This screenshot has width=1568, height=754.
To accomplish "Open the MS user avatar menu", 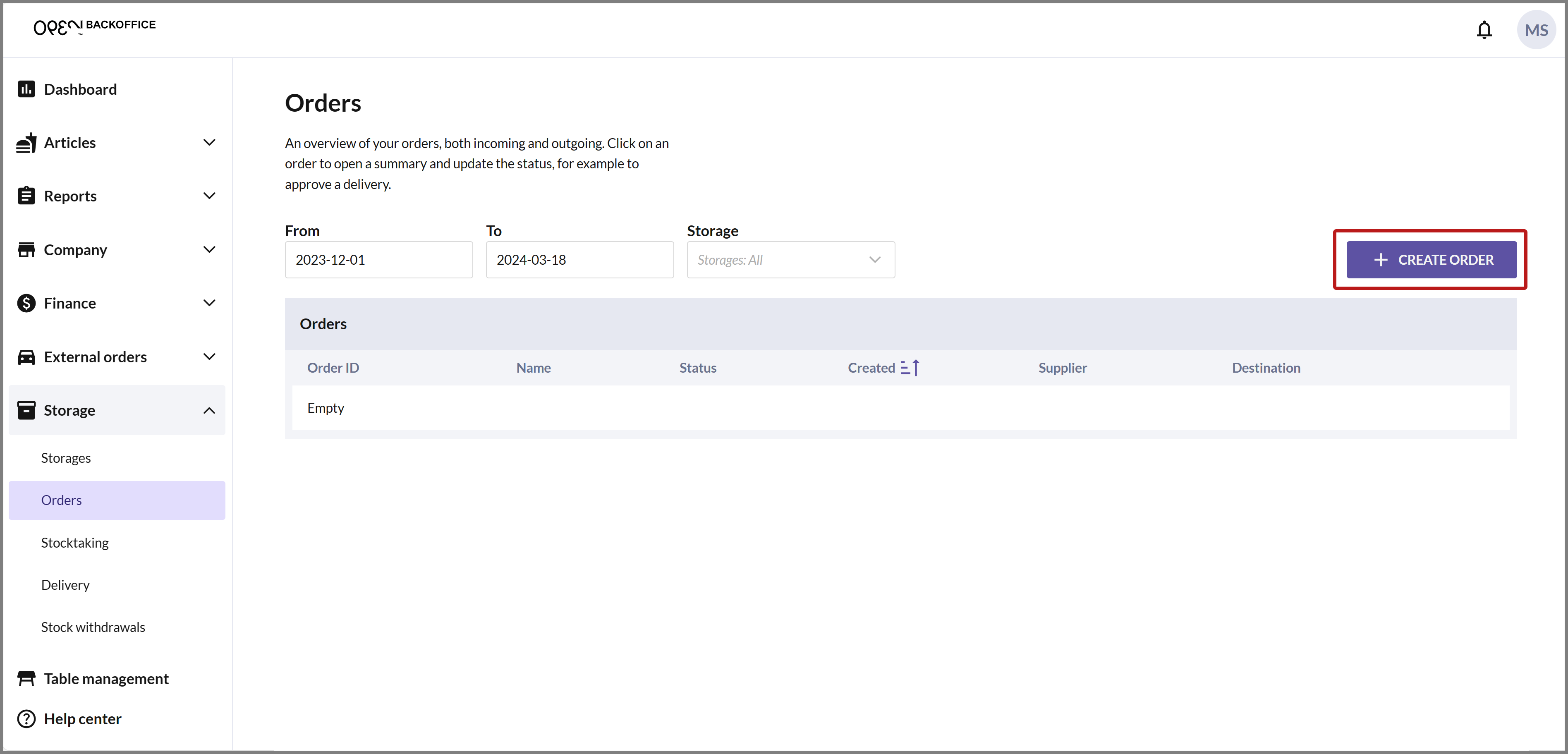I will point(1536,30).
